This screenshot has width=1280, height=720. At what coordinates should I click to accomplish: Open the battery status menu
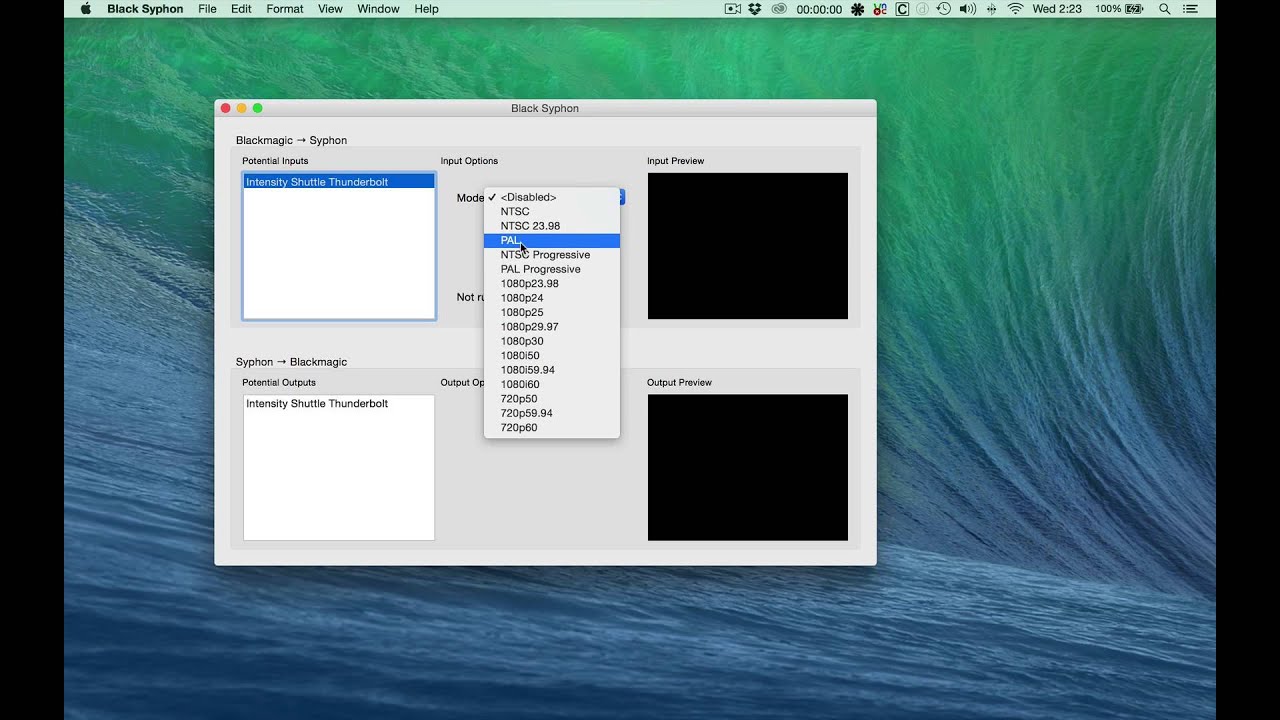pyautogui.click(x=1119, y=9)
